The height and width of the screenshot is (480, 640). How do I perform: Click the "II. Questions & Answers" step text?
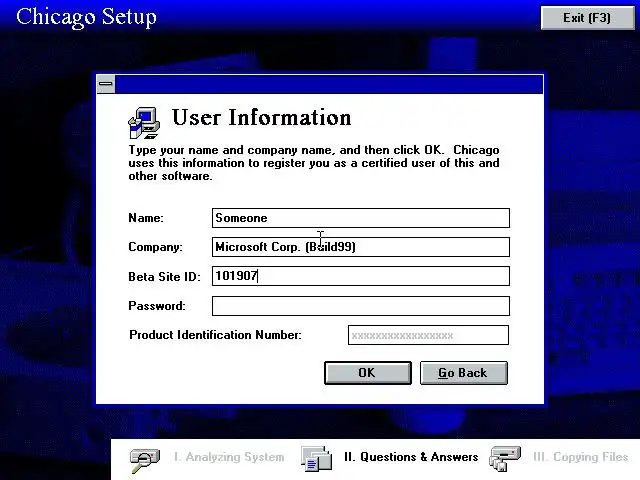click(x=411, y=457)
